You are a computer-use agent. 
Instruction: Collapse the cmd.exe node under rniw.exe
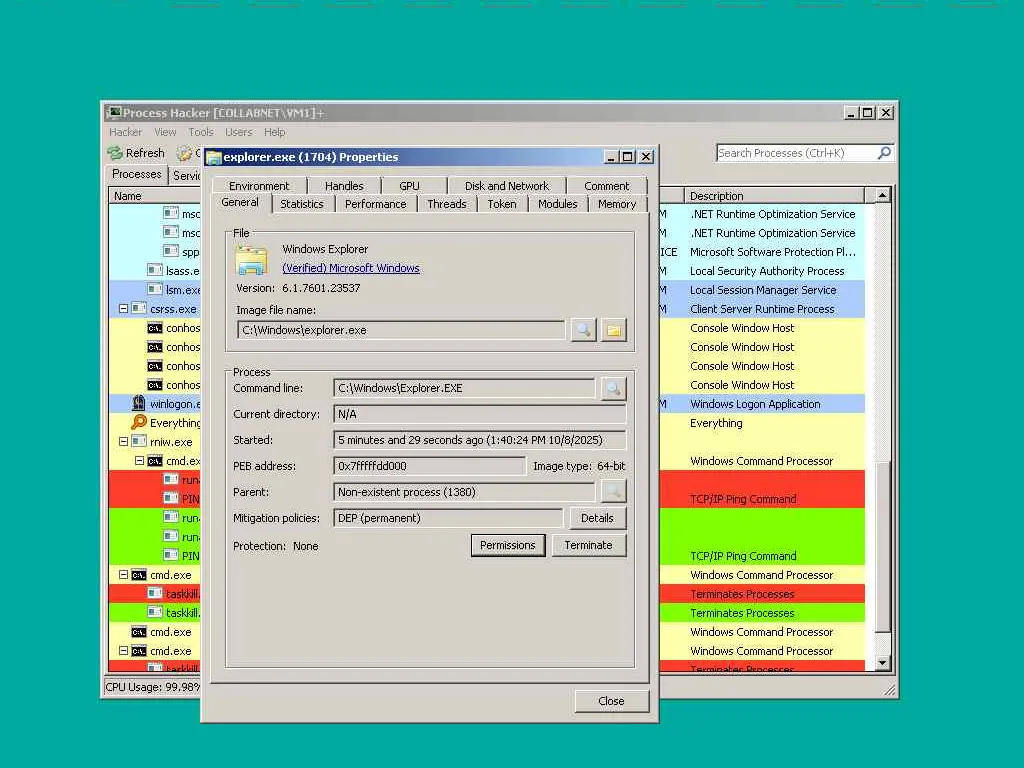139,460
